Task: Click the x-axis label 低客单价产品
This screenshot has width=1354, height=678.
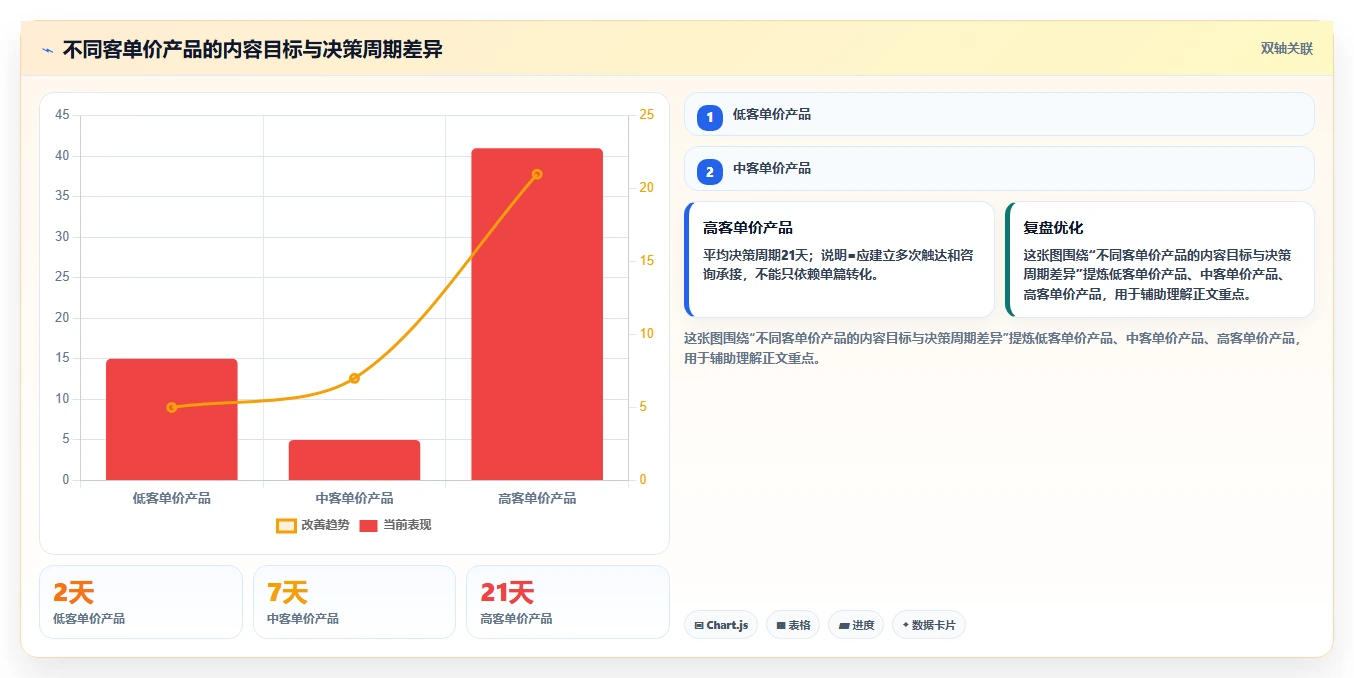Action: (172, 498)
